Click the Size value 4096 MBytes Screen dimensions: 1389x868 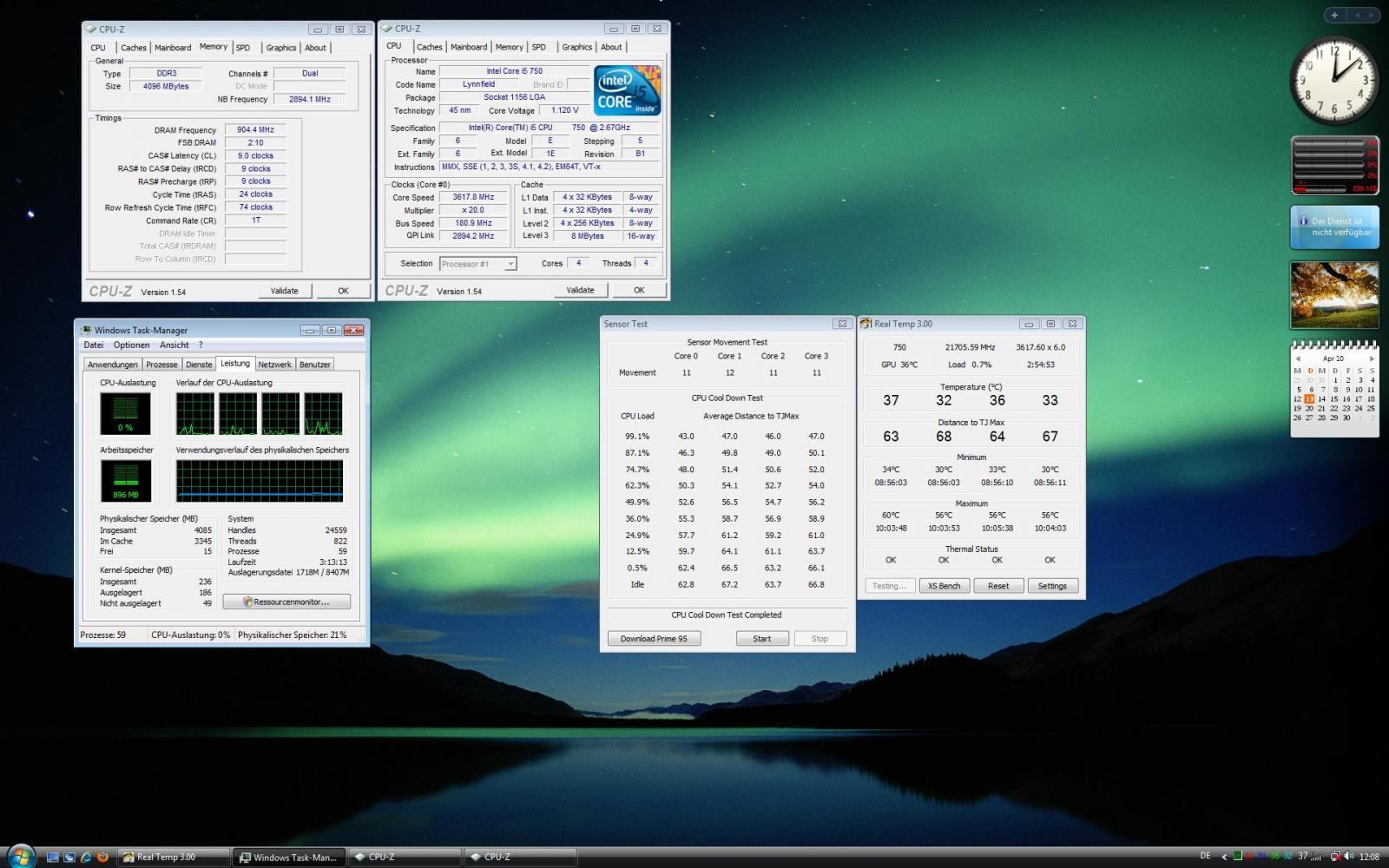[x=165, y=86]
